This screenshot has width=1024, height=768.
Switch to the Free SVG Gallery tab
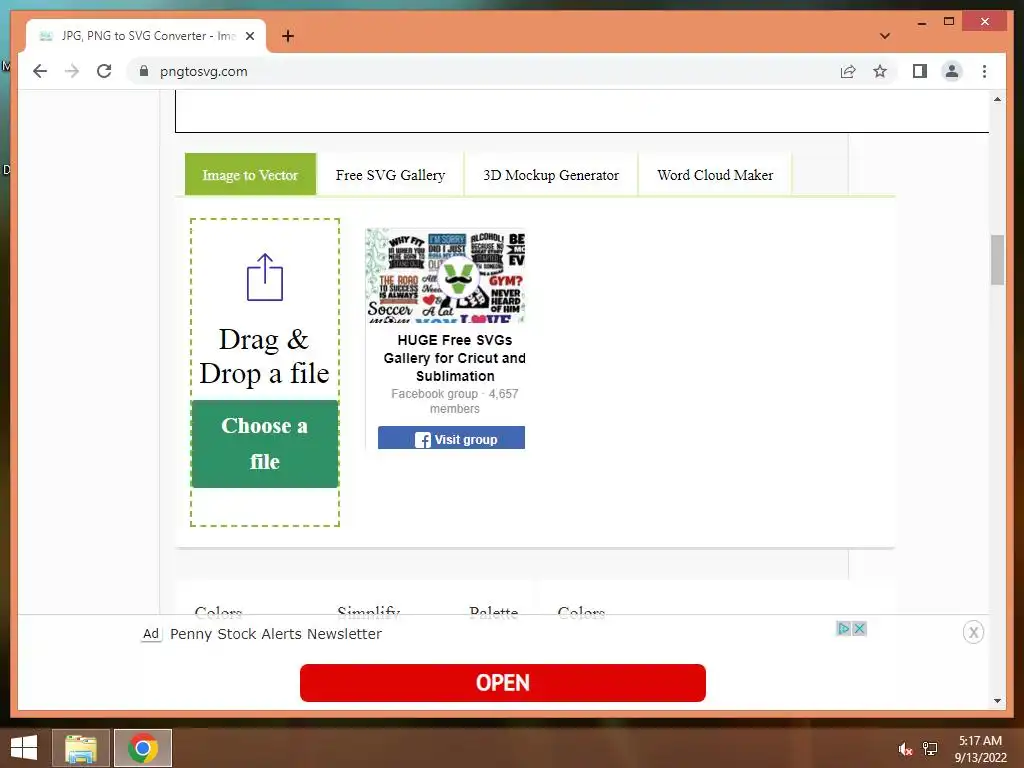click(x=390, y=174)
